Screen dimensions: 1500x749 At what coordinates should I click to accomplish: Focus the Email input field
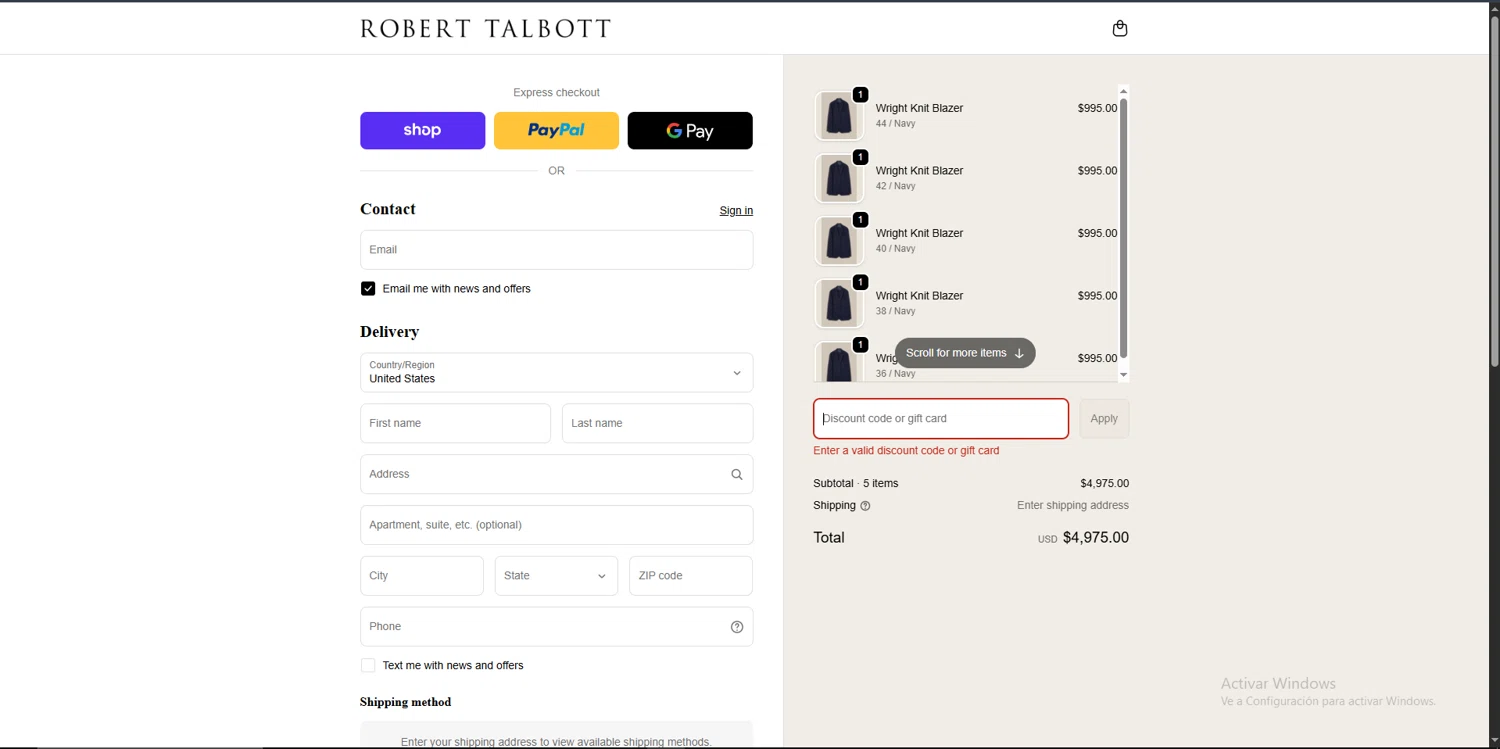(x=556, y=250)
